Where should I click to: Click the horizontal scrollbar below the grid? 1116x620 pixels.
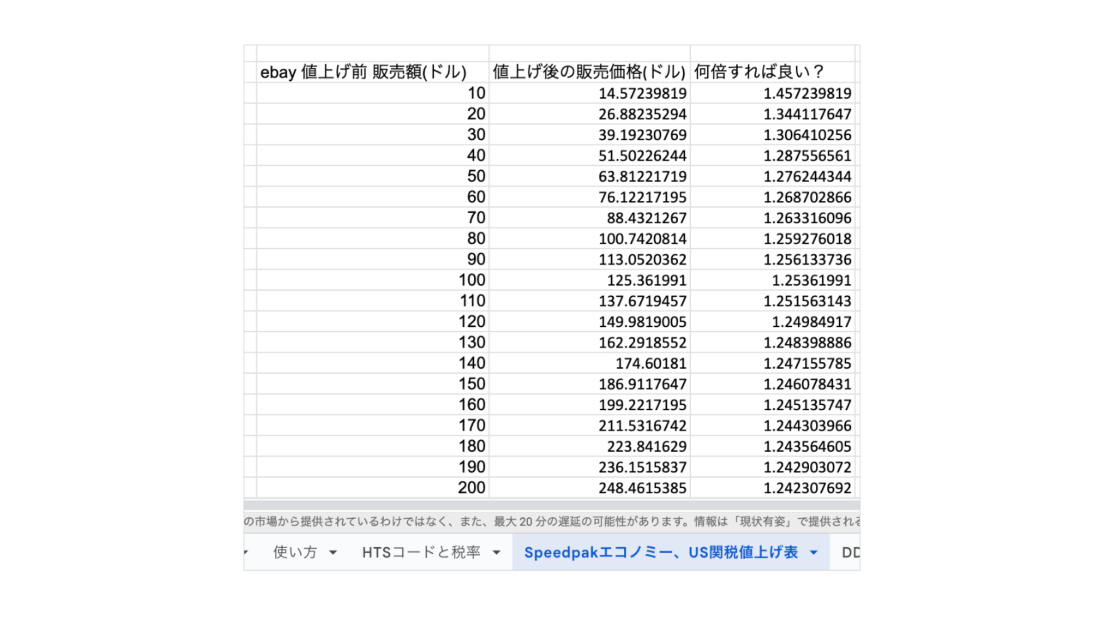tap(550, 505)
